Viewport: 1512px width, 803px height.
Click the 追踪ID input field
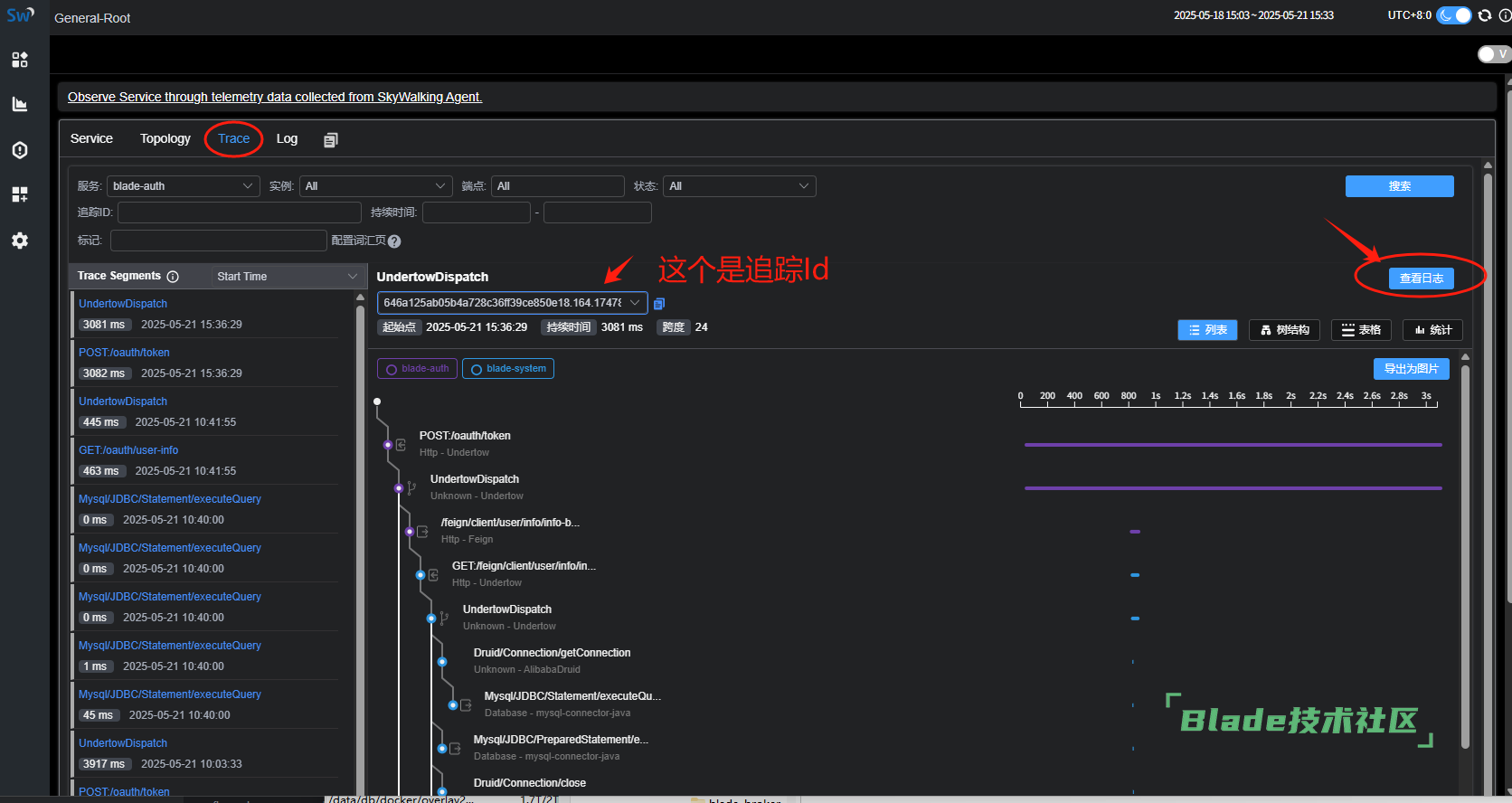pyautogui.click(x=240, y=213)
